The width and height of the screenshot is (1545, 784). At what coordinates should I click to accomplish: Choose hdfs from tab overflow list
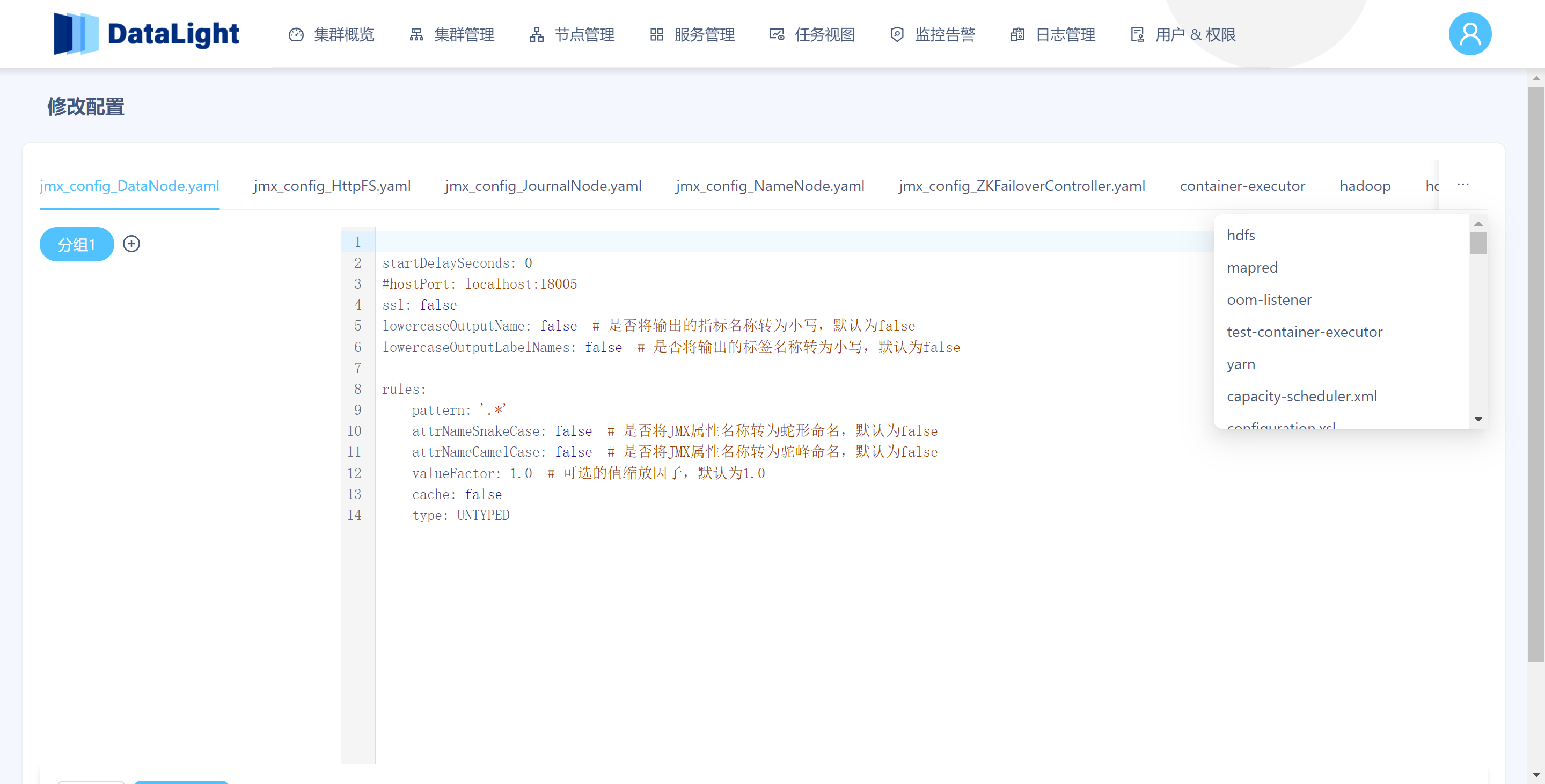click(1341, 235)
